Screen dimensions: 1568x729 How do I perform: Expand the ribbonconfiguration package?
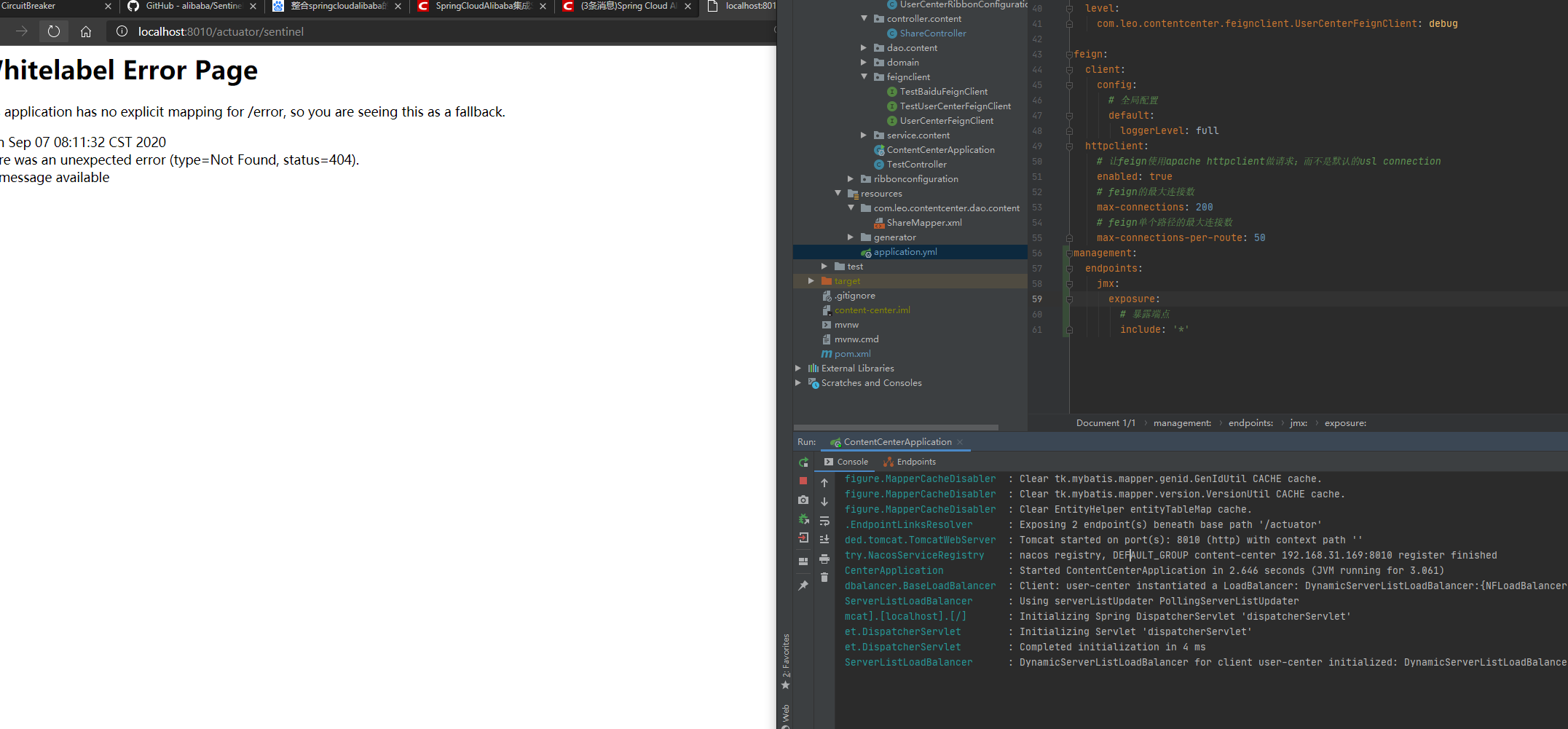click(851, 178)
